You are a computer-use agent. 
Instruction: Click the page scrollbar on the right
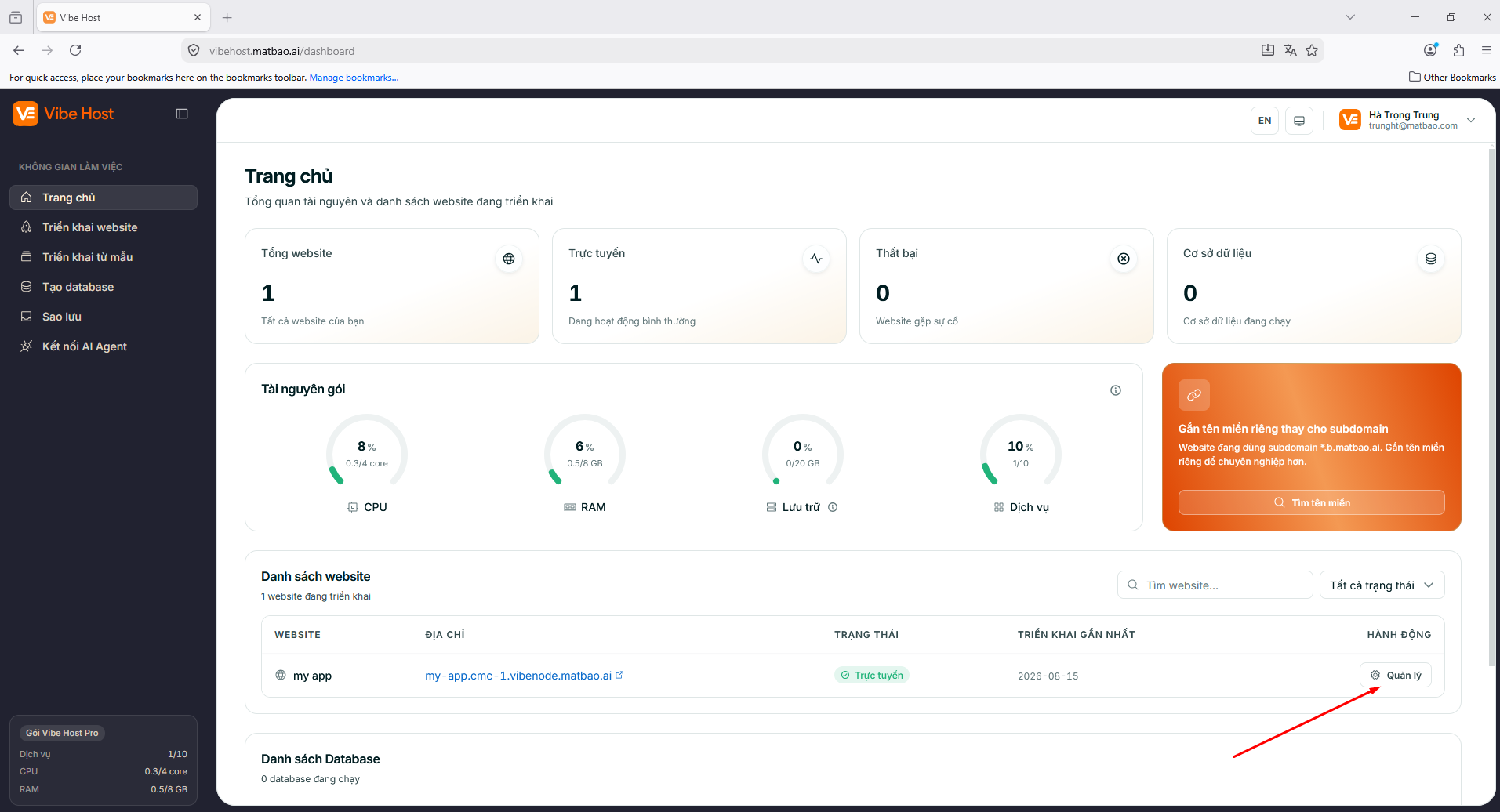[x=1491, y=408]
